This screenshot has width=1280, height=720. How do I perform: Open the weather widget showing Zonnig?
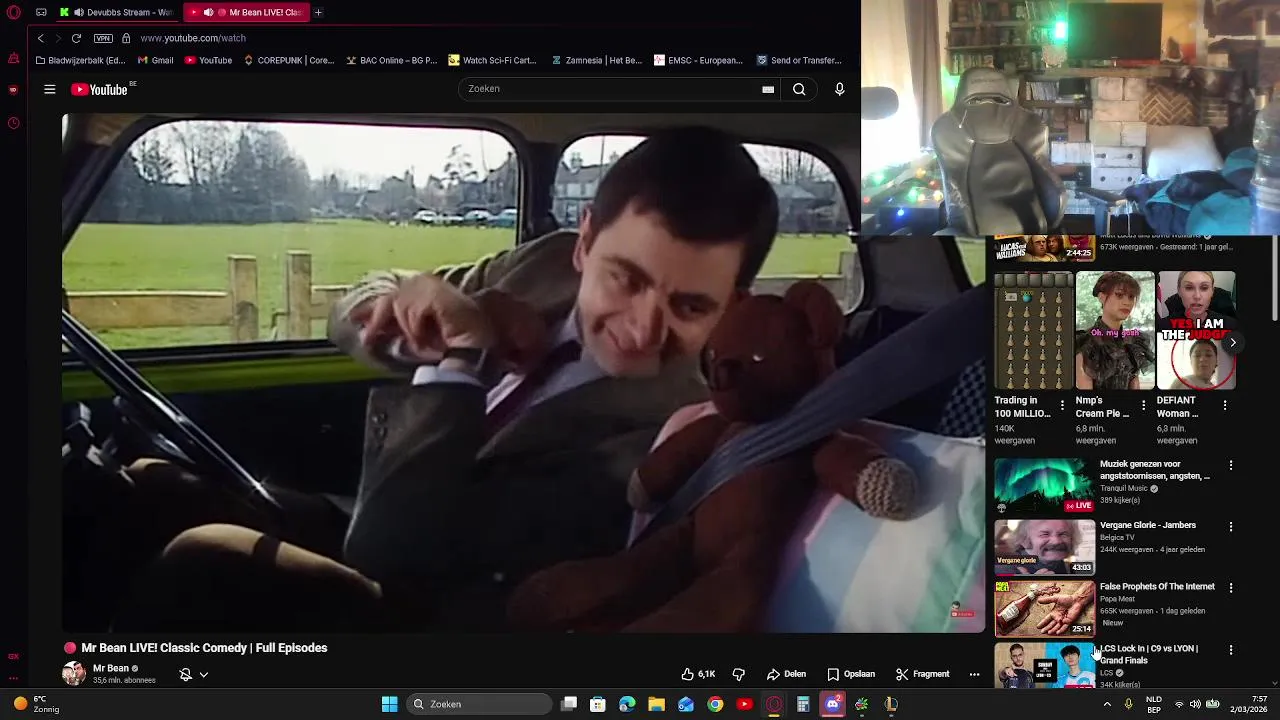[x=36, y=704]
